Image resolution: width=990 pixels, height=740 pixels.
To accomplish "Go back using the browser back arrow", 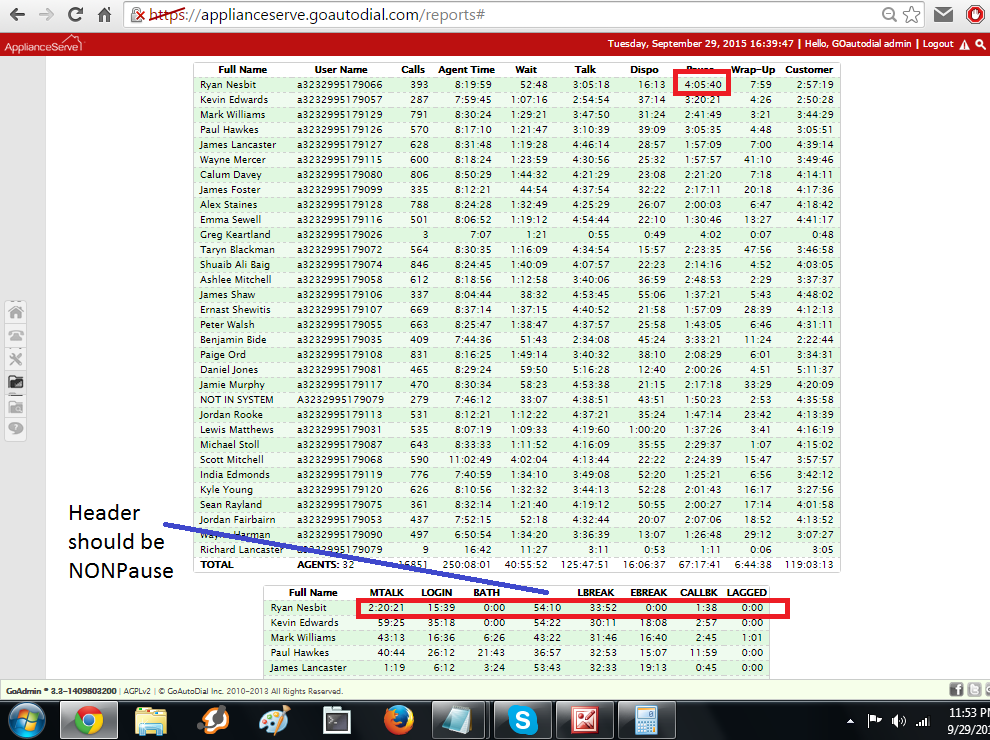I will pyautogui.click(x=17, y=14).
